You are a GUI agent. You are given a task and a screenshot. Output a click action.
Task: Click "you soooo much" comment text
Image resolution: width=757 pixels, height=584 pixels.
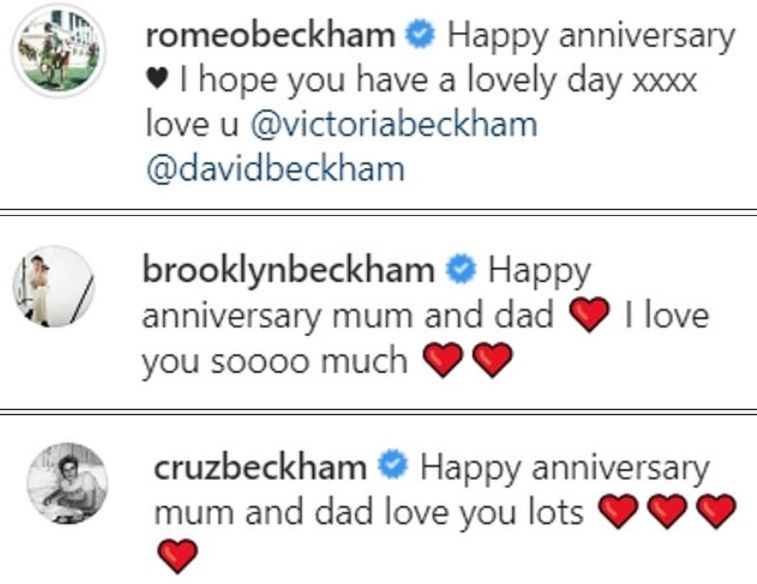coord(274,360)
